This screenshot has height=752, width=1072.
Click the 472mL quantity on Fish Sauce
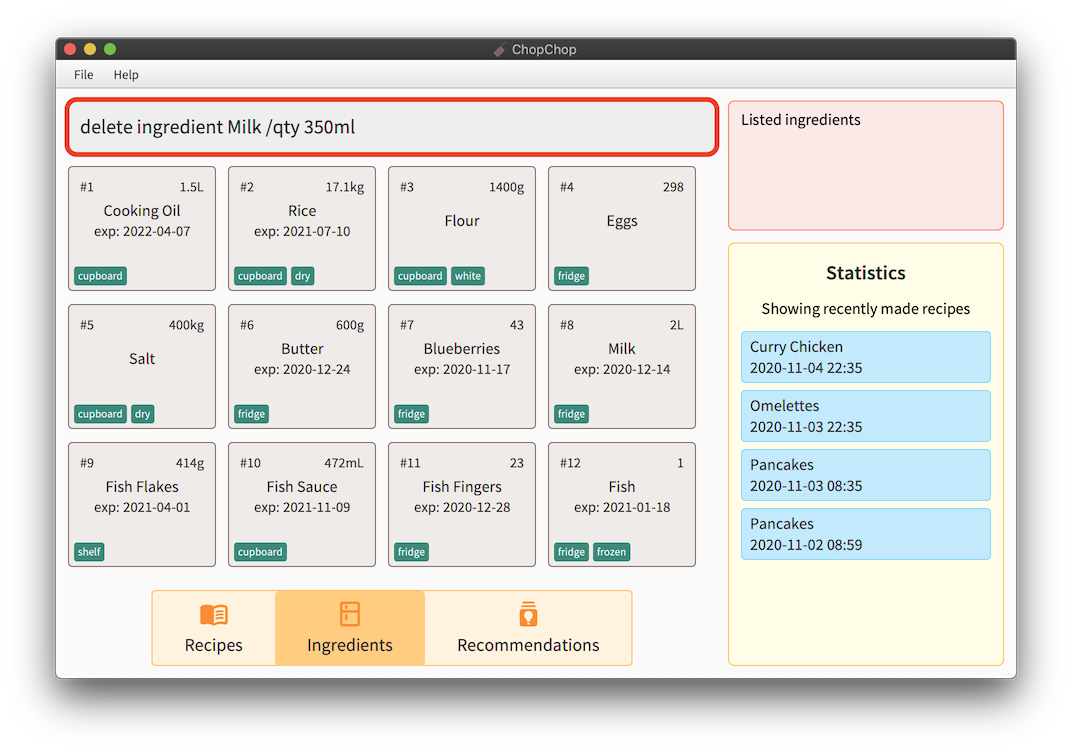pyautogui.click(x=344, y=464)
